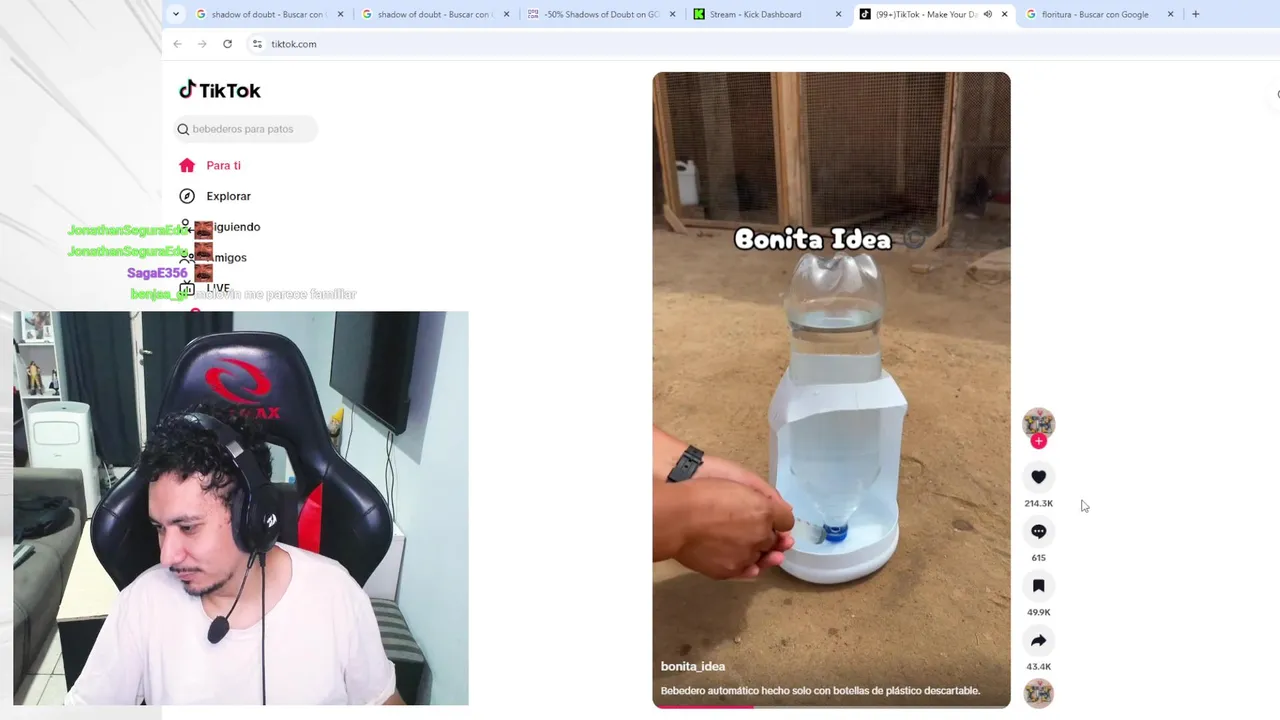Screen dimensions: 1280x720
Task: Reload the page with the refresh icon
Action: (227, 44)
